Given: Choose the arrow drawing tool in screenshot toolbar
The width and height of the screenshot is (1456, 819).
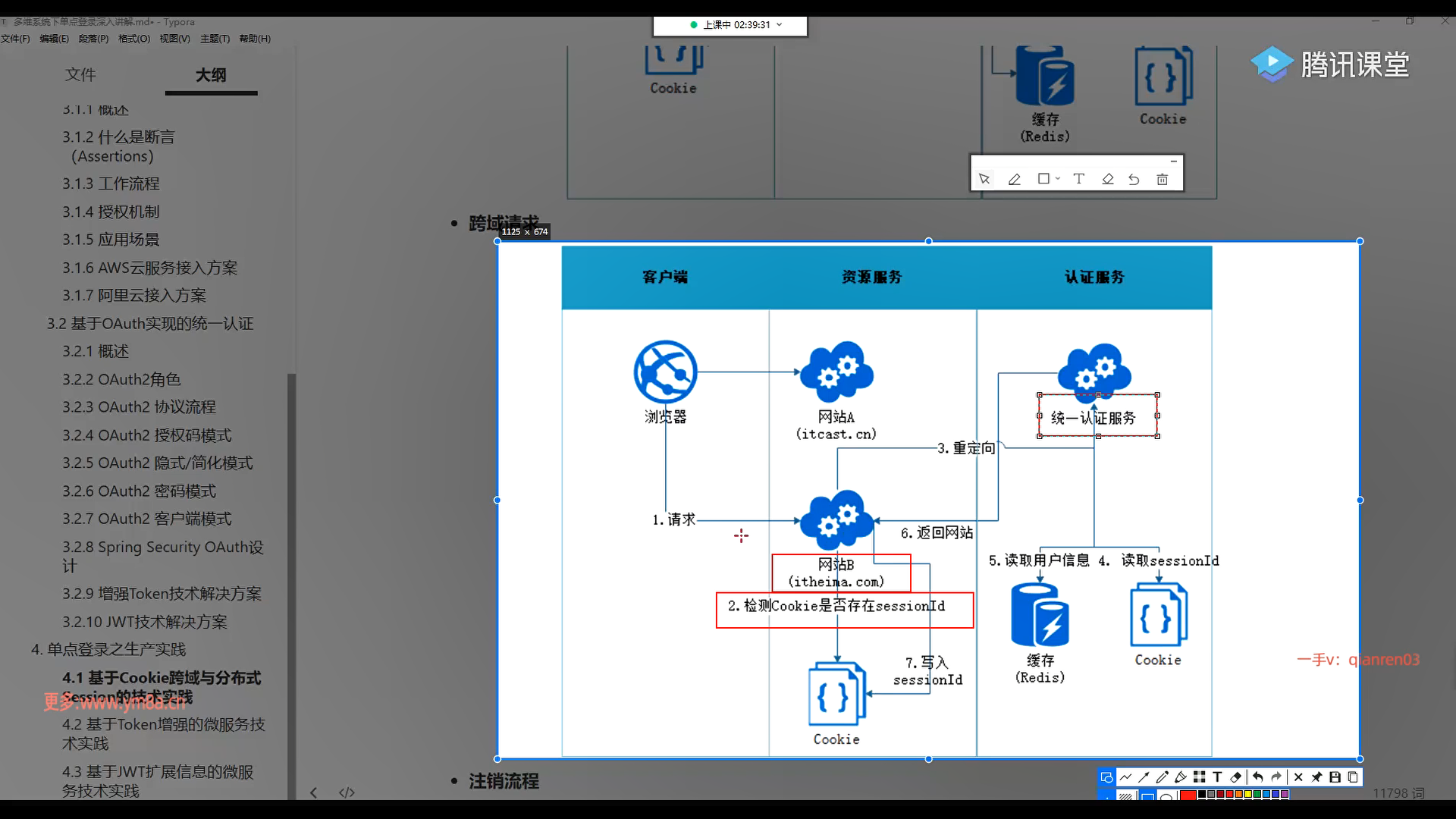Looking at the screenshot, I should coord(1144,777).
